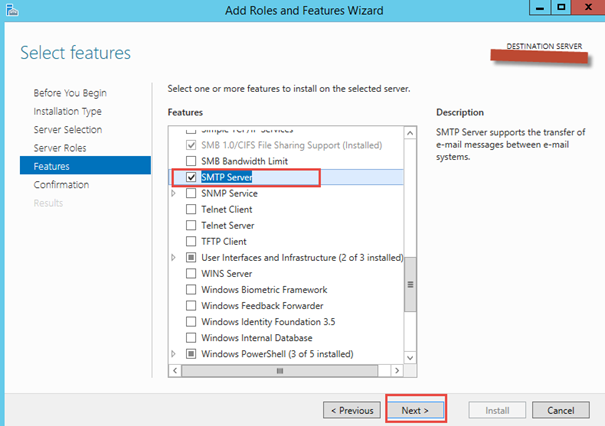Enable the Telnet Client feature checkbox

click(191, 209)
